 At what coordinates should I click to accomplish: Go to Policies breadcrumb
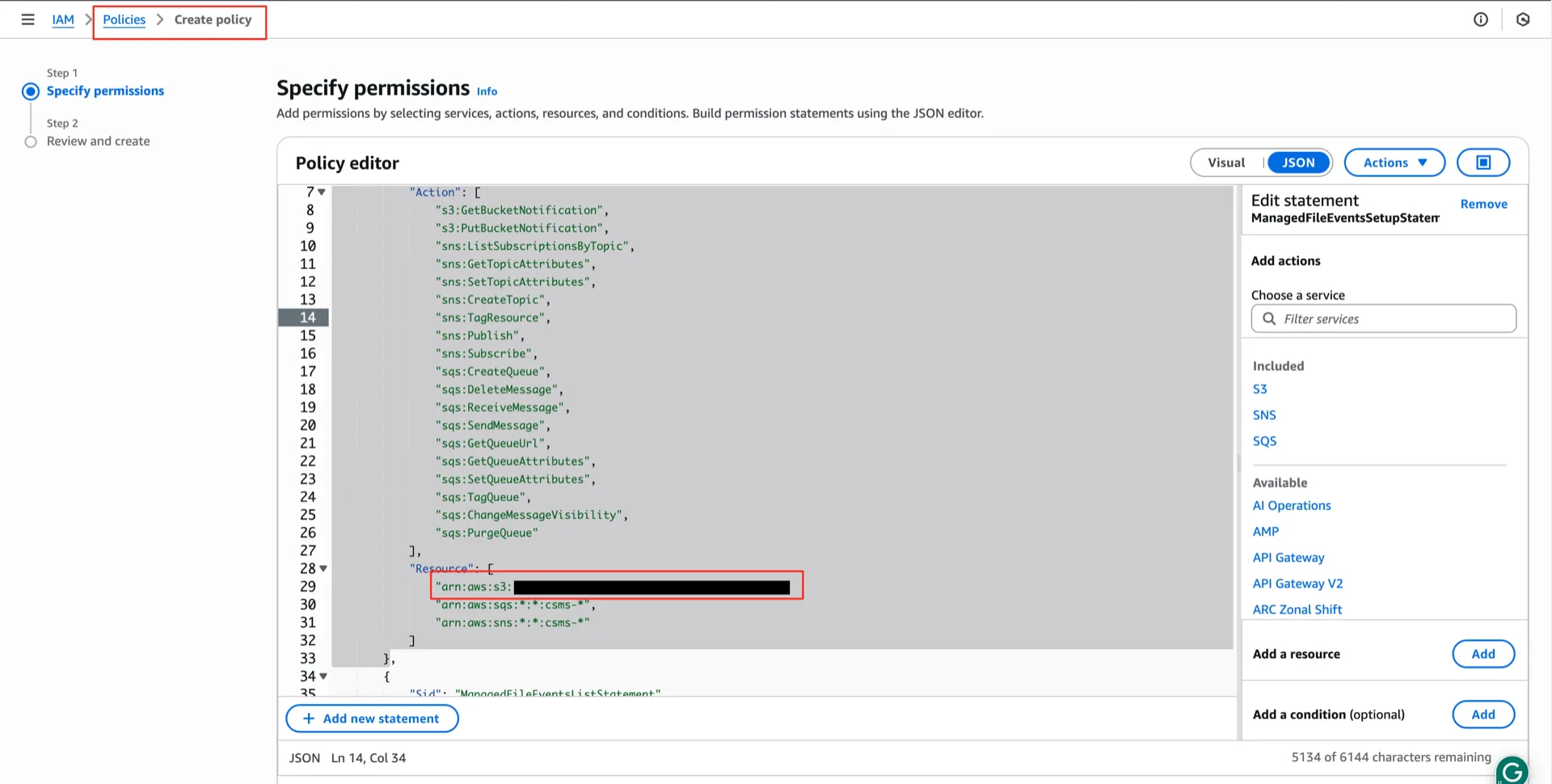124,19
